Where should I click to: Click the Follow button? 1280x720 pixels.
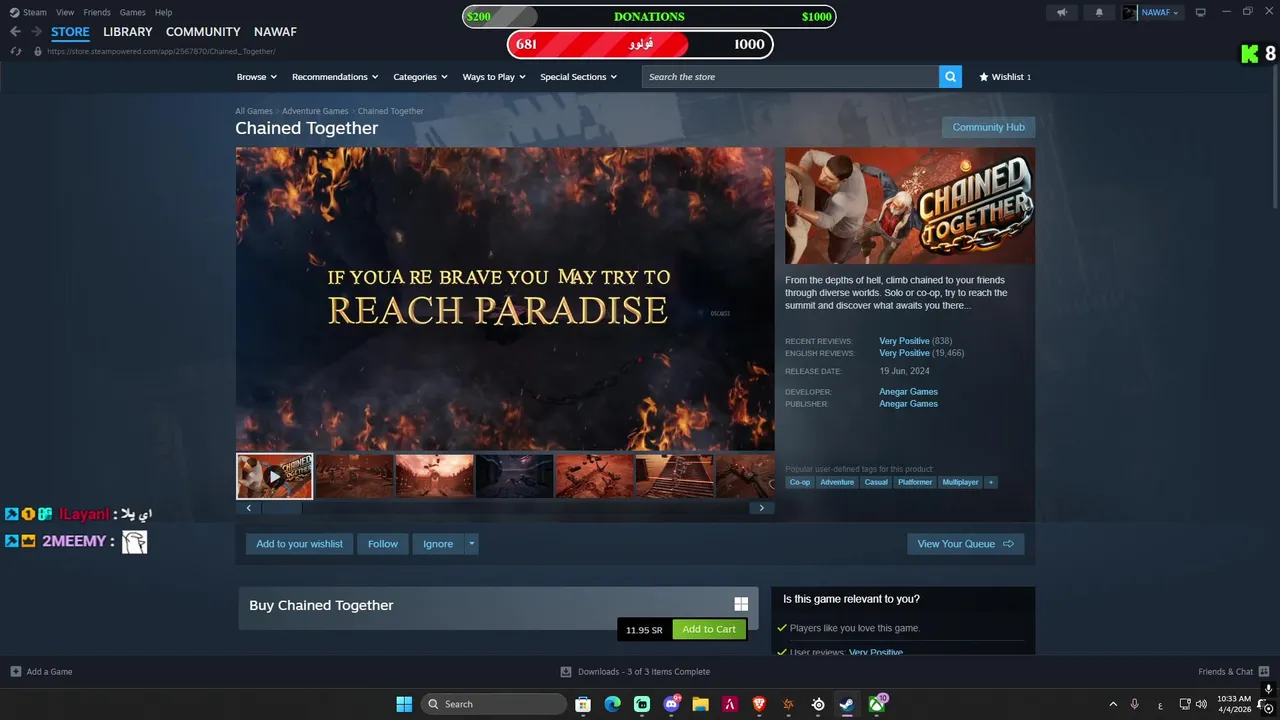pos(383,544)
